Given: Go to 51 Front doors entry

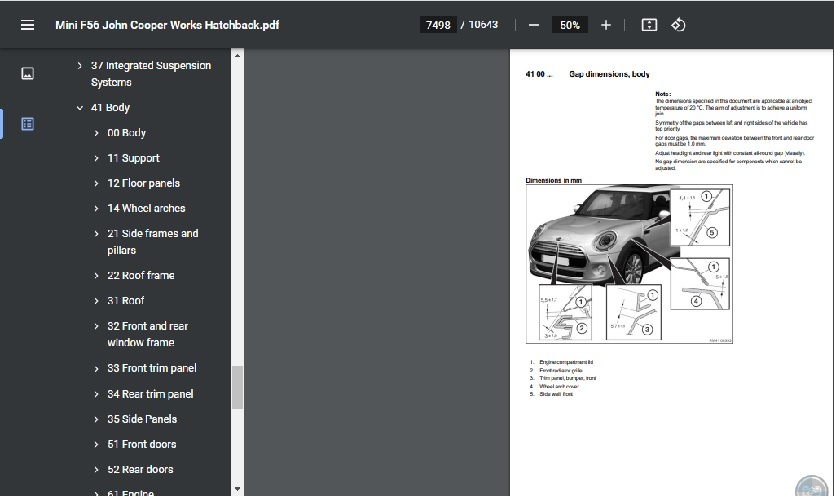Looking at the screenshot, I should click(x=141, y=444).
